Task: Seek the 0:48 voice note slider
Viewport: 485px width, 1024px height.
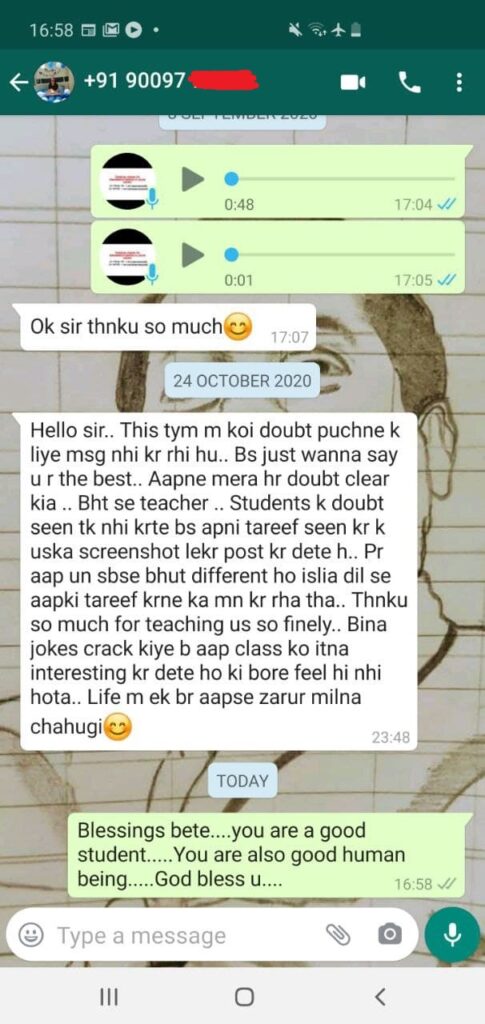Action: coord(339,179)
